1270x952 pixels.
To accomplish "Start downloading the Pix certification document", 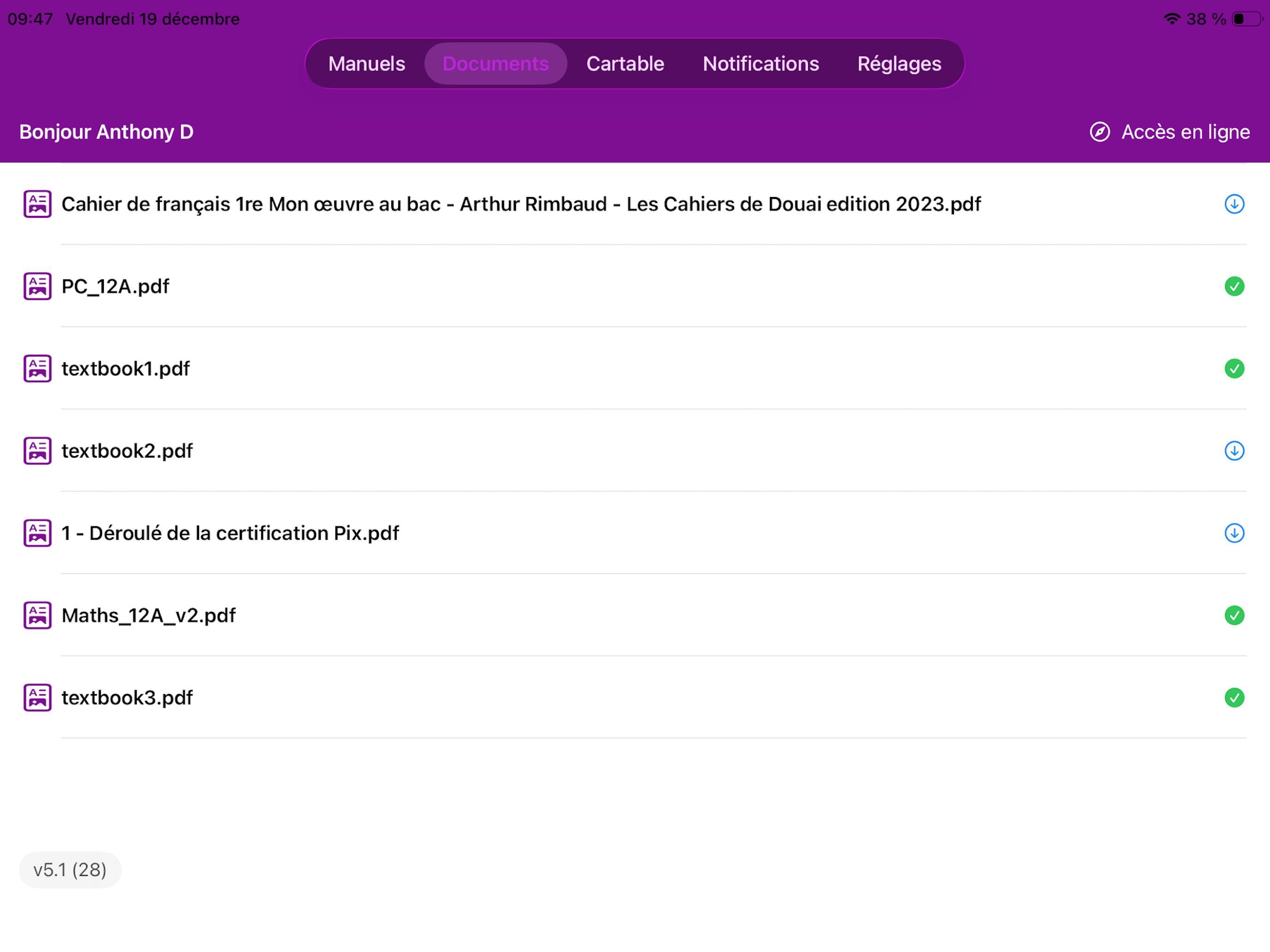I will (1234, 533).
